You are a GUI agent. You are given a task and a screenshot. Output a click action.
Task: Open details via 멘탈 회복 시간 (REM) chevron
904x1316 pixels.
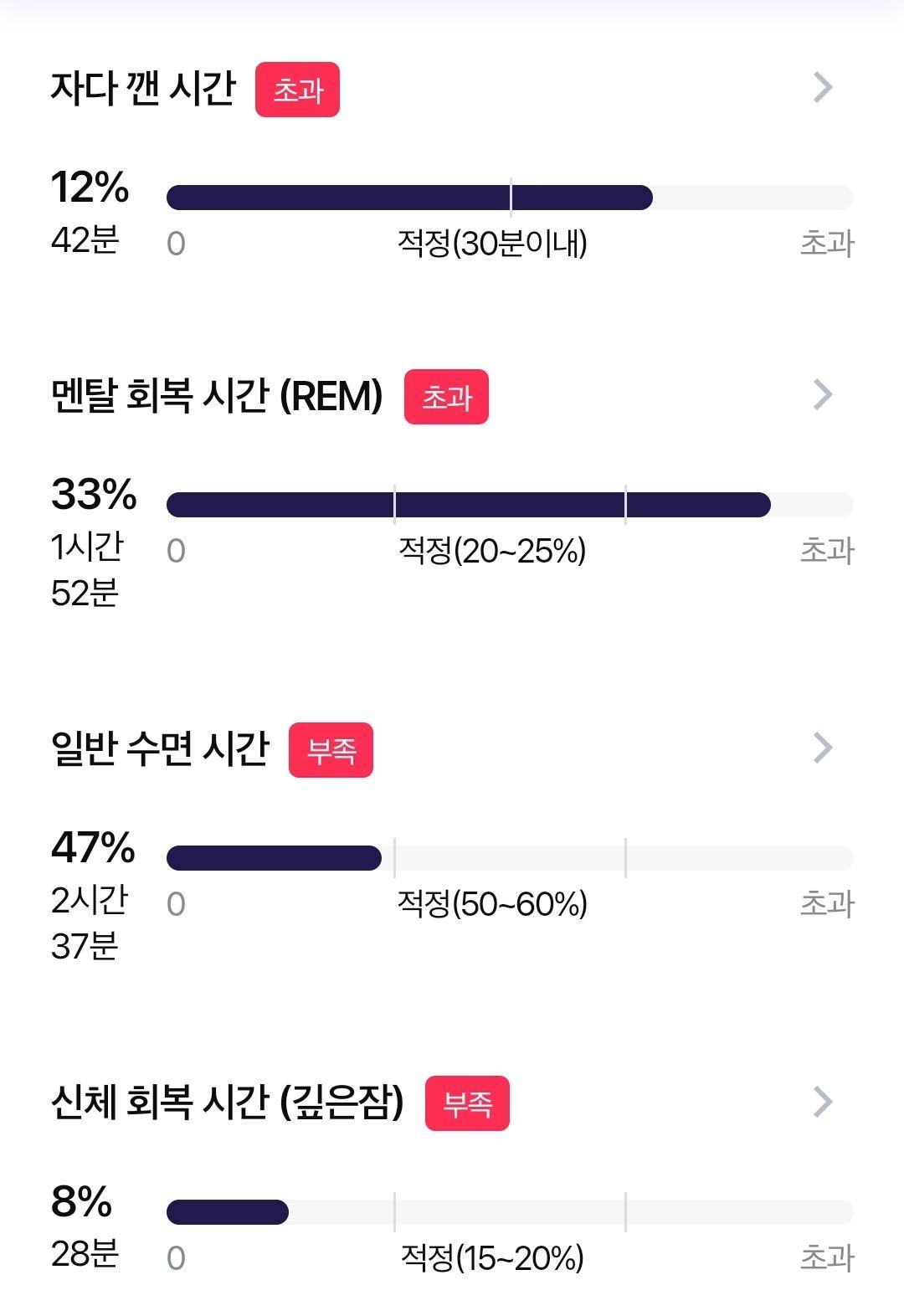tap(824, 394)
